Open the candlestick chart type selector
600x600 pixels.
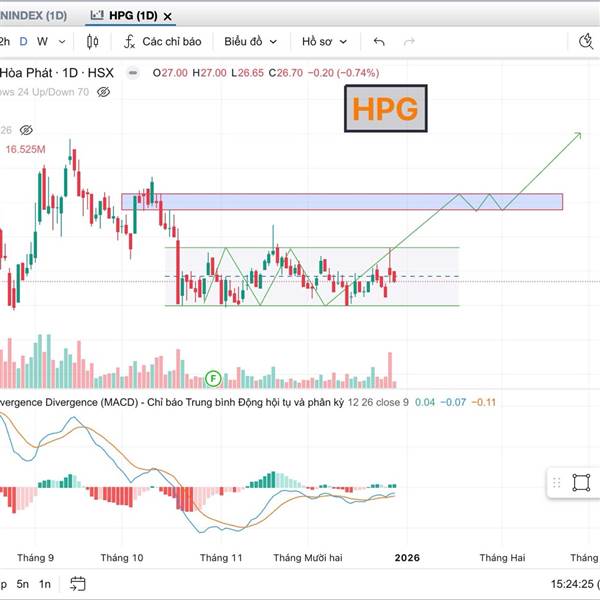pos(93,41)
